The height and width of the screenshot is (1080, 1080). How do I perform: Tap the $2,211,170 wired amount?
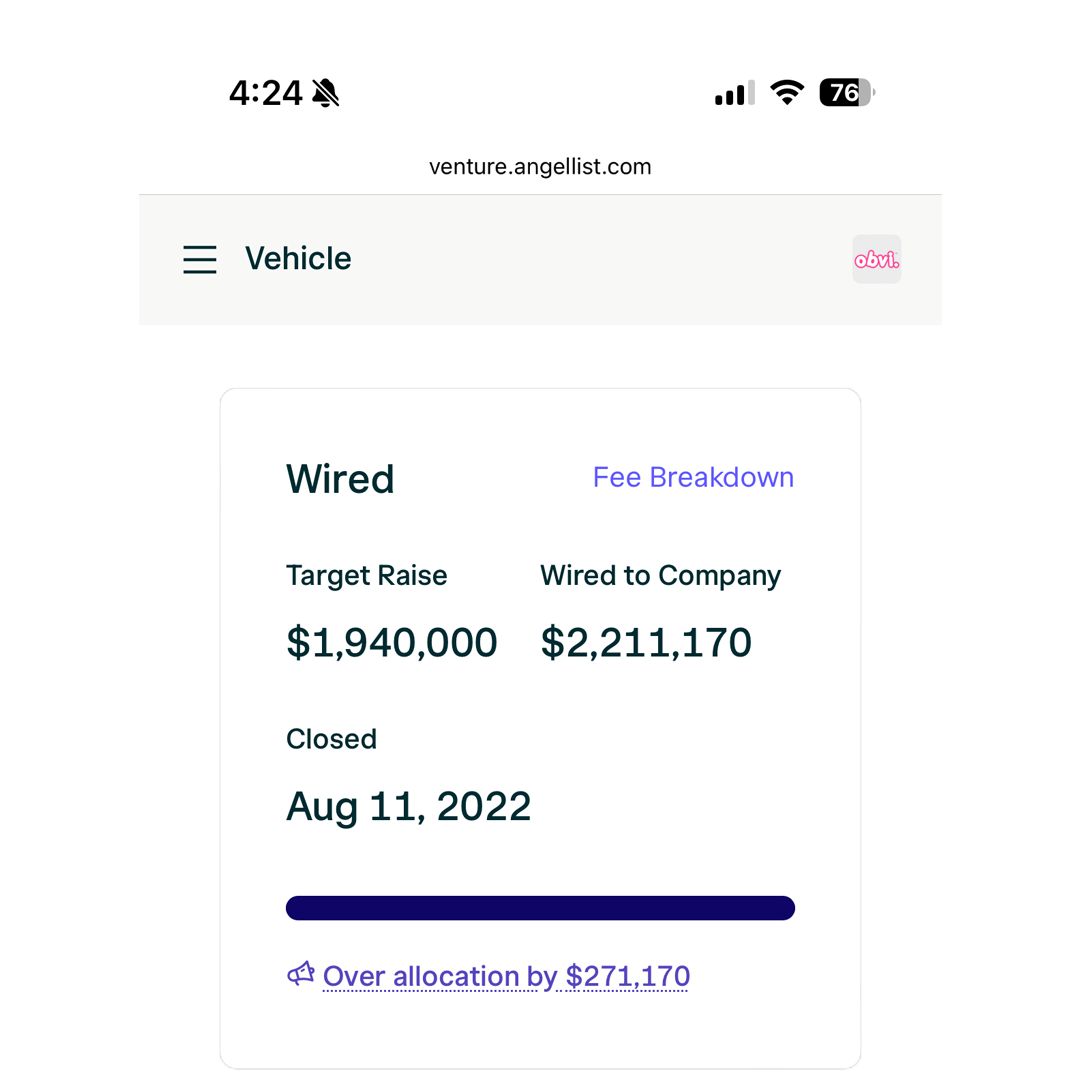pos(646,643)
